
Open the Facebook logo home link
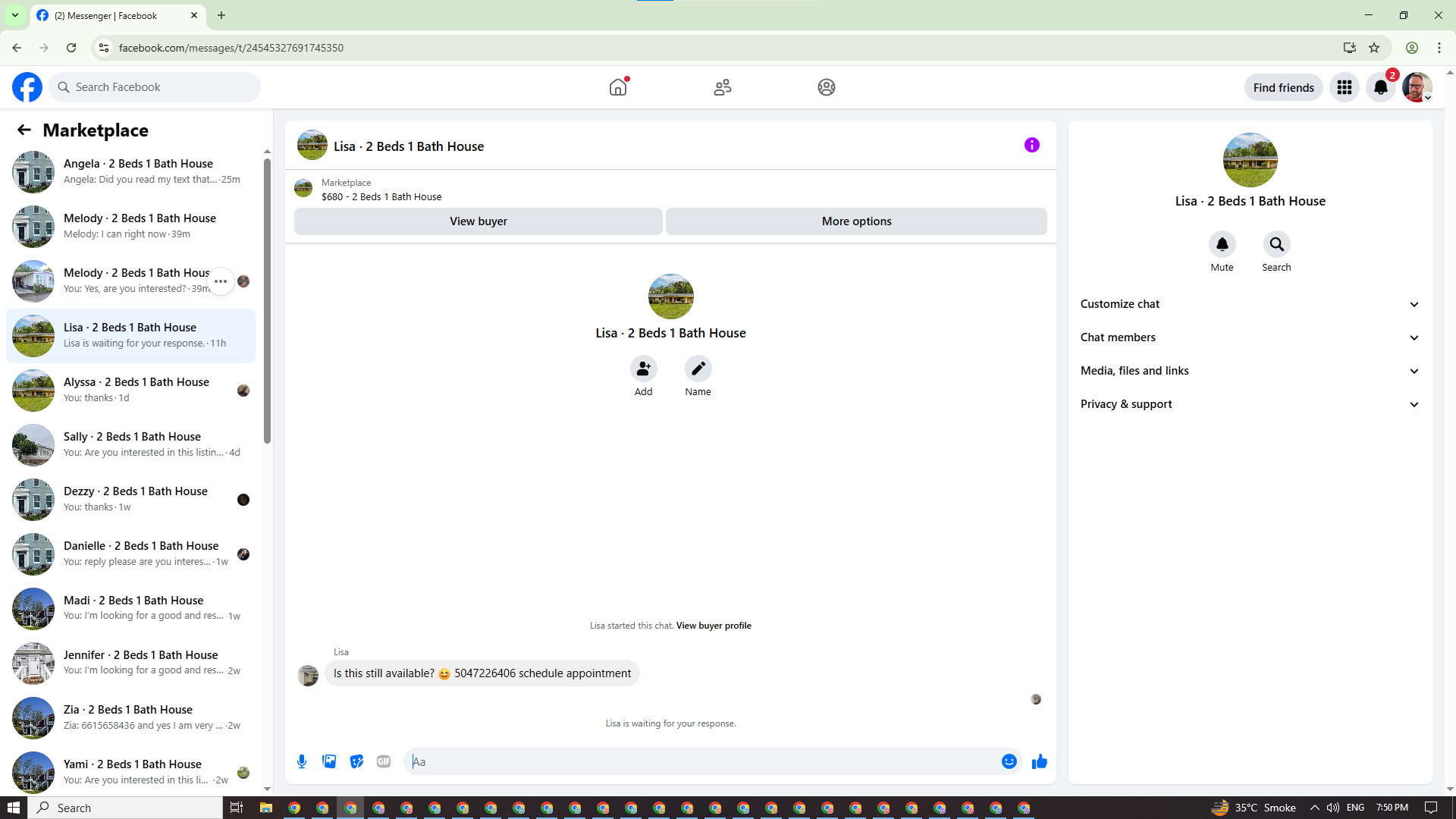(x=27, y=87)
